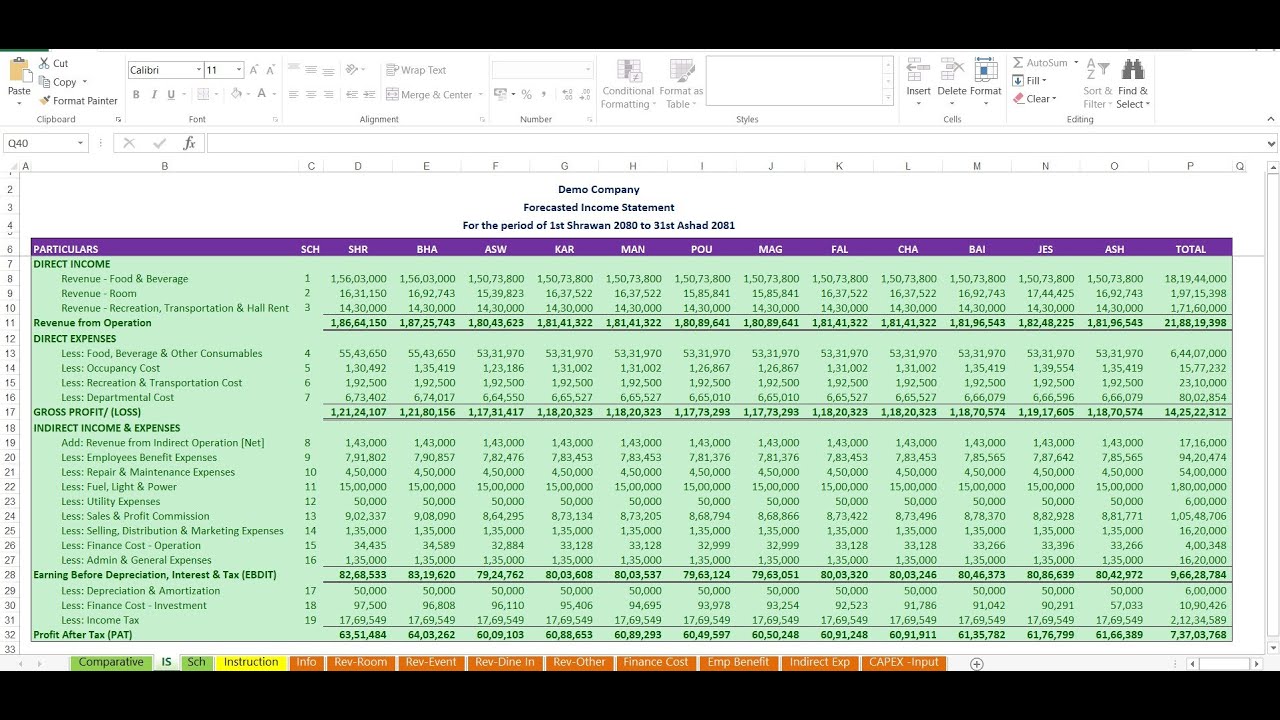1280x720 pixels.
Task: Click the Increase Indent icon
Action: click(370, 95)
